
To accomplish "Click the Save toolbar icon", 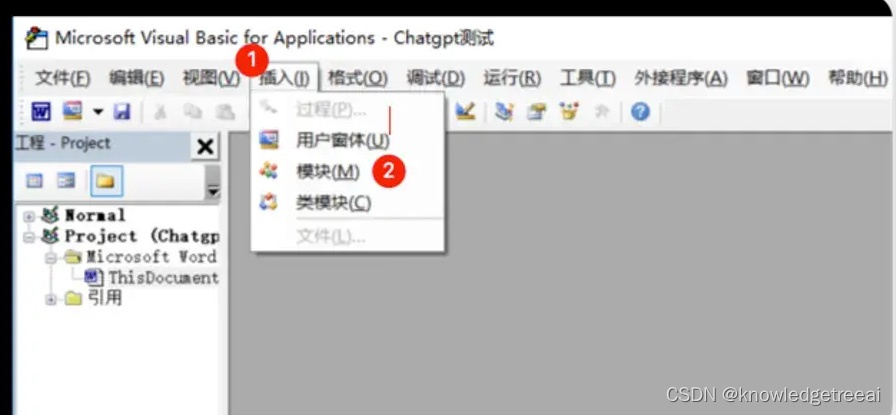I will point(122,112).
